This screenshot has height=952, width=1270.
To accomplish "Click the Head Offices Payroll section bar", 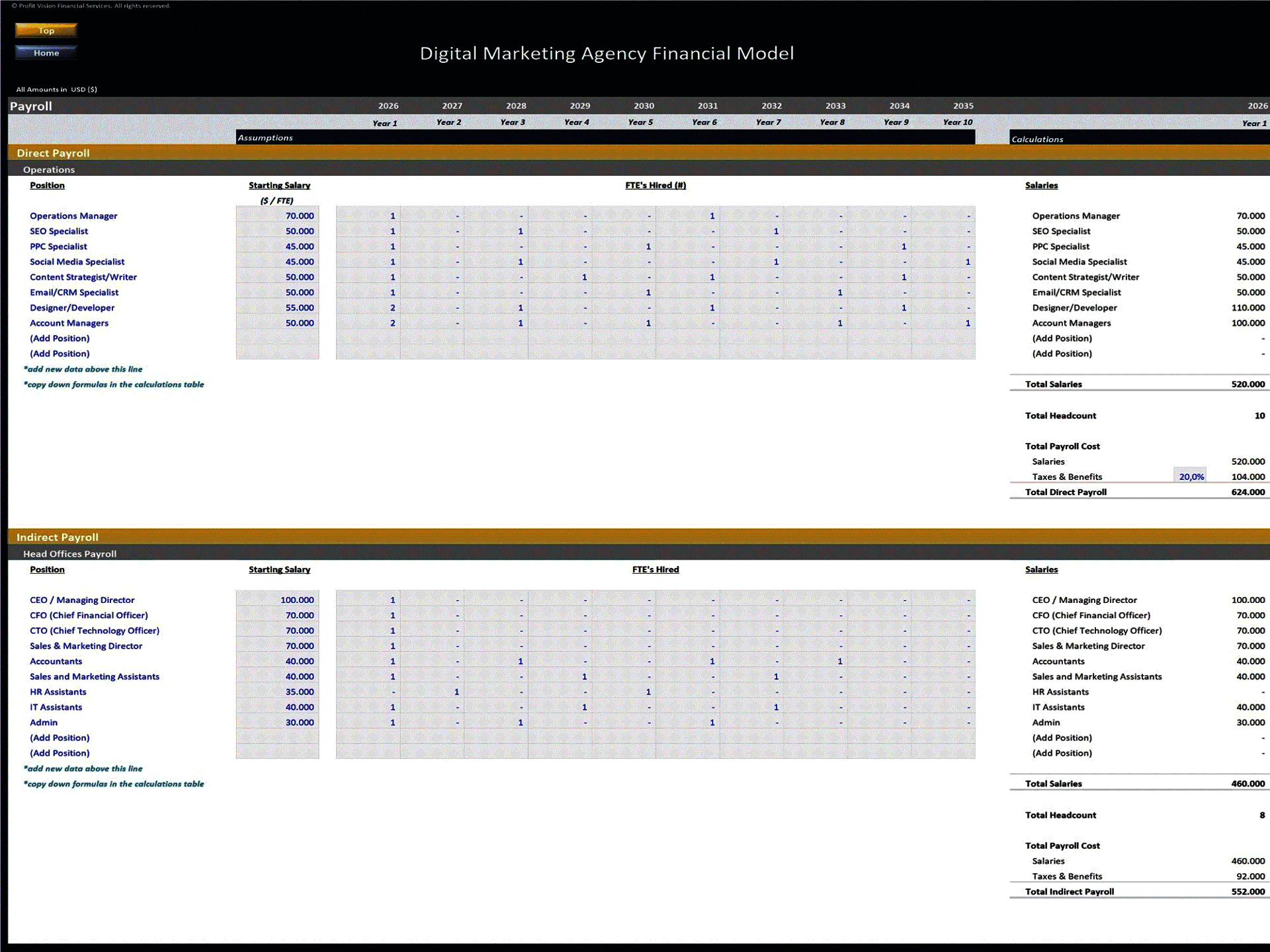I will (69, 553).
